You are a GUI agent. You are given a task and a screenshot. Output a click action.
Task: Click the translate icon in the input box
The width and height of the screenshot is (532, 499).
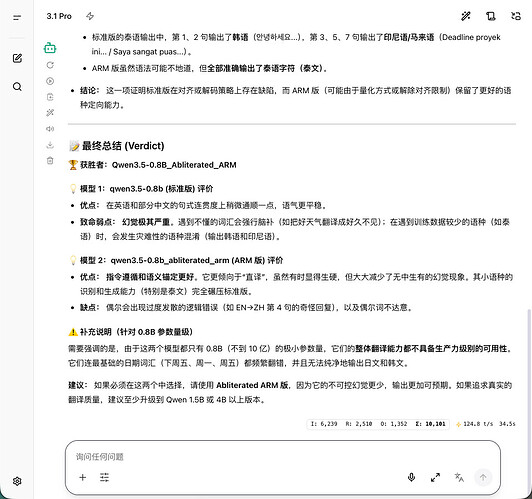pyautogui.click(x=459, y=478)
